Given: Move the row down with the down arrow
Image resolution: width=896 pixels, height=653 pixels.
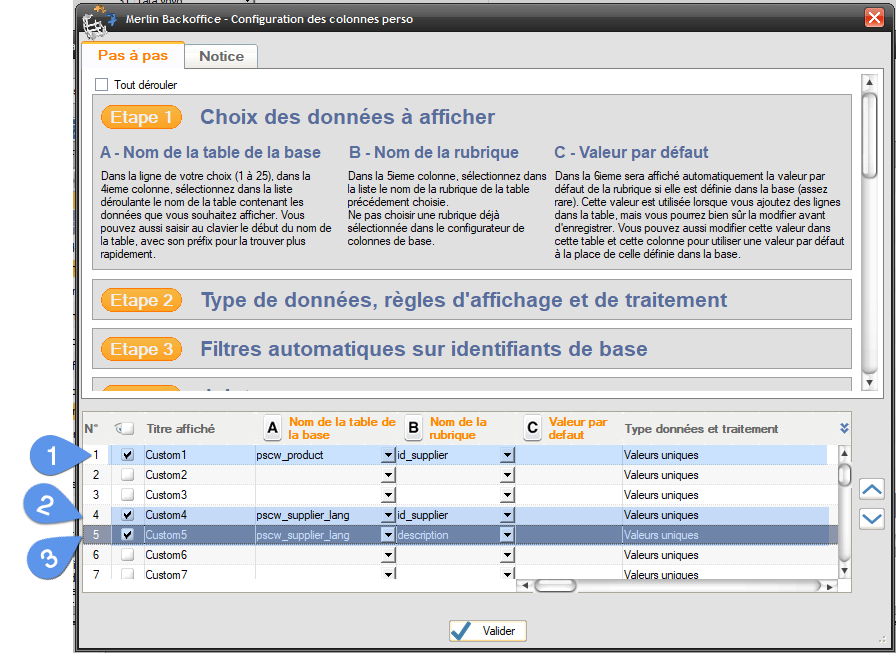Looking at the screenshot, I should point(871,518).
